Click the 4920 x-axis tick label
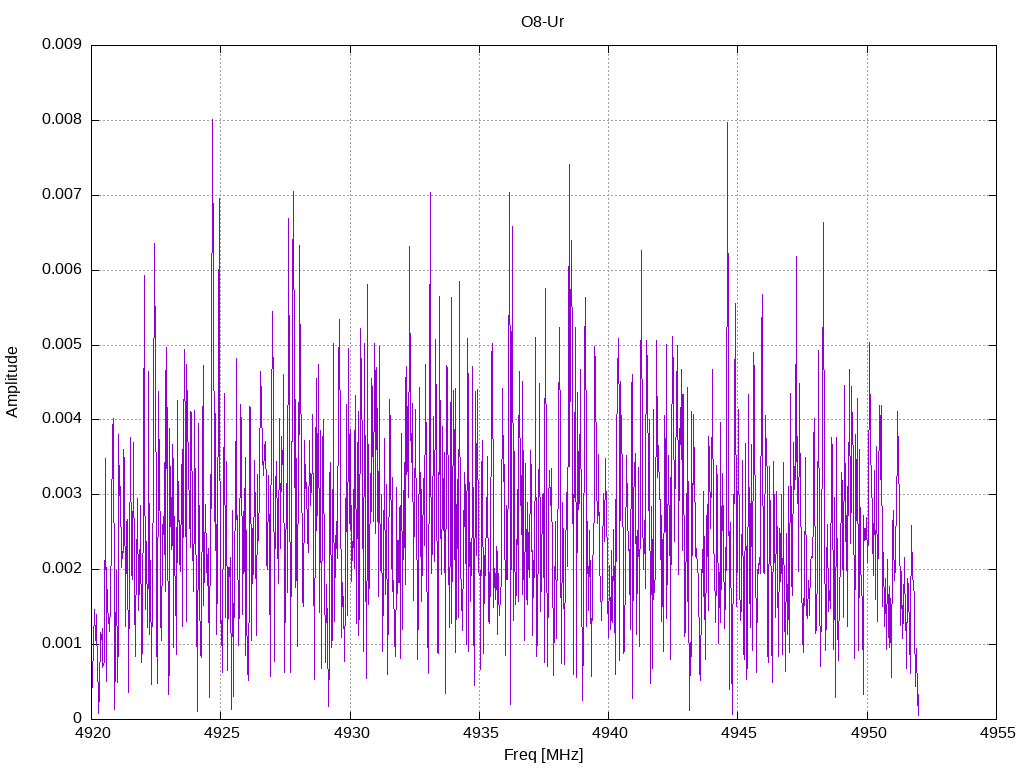This screenshot has height=768, width=1024. tap(92, 733)
